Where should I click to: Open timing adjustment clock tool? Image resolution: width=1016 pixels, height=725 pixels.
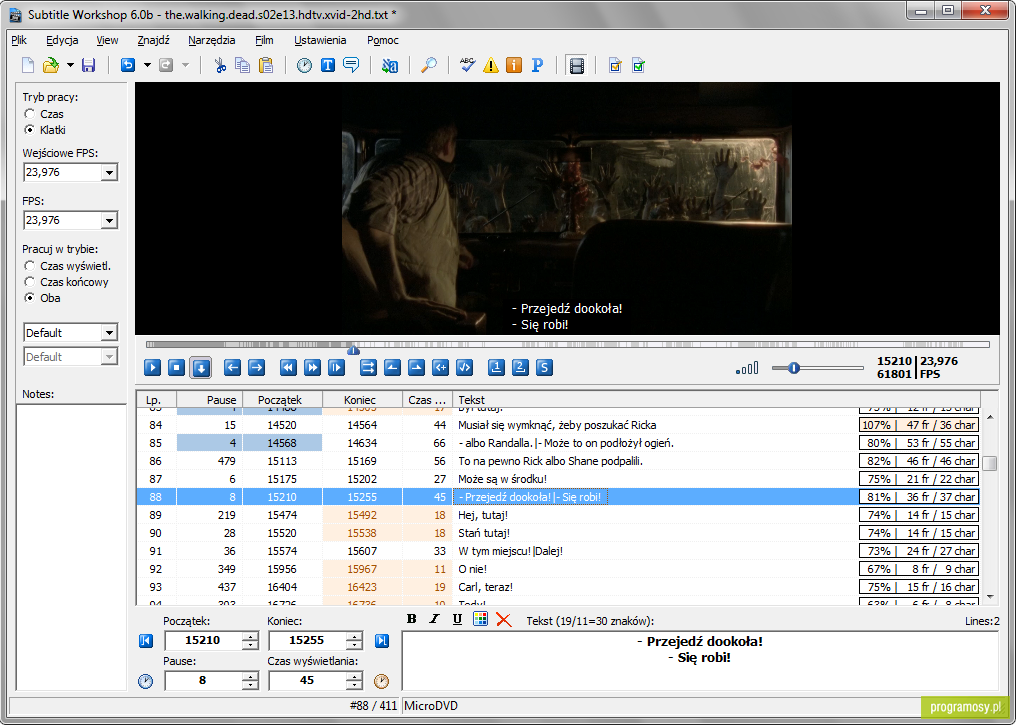(x=305, y=65)
